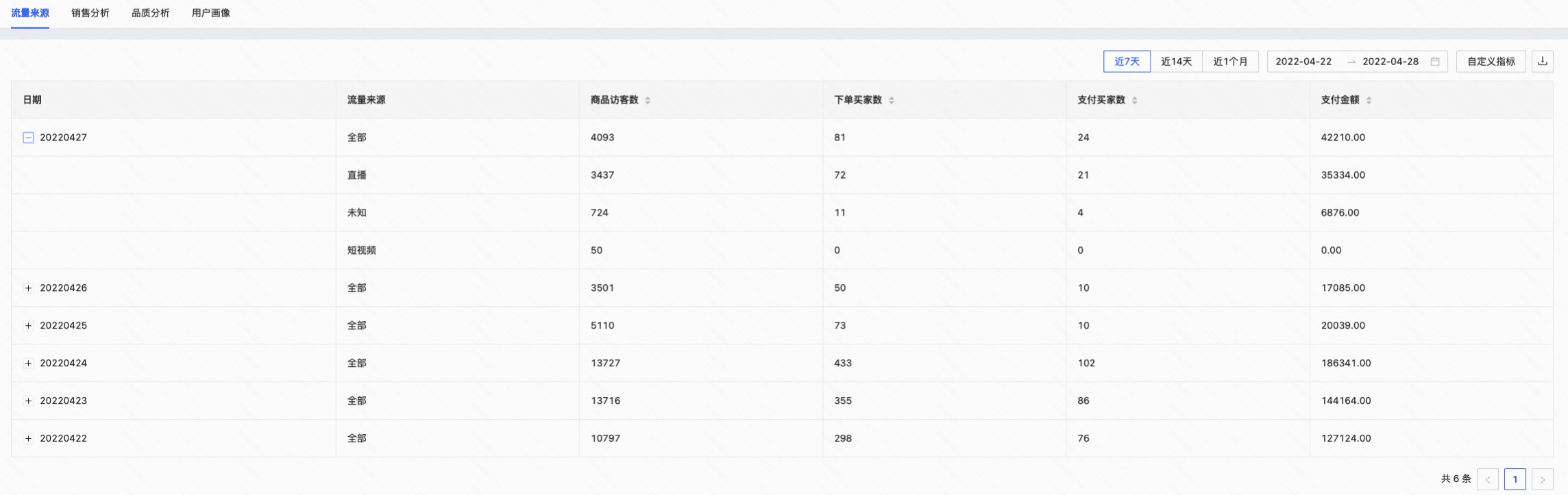Screen dimensions: 1568x495
Task: Click payment amount 42210.00
Action: click(x=1343, y=138)
